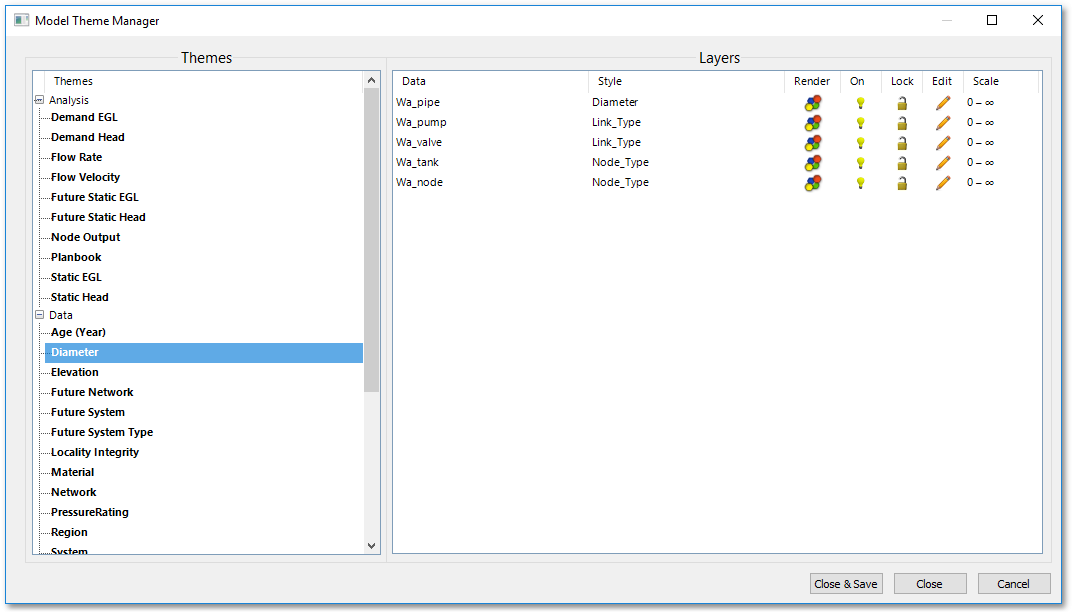Image resolution: width=1073 pixels, height=615 pixels.
Task: Select the Static Head theme
Action: [79, 297]
